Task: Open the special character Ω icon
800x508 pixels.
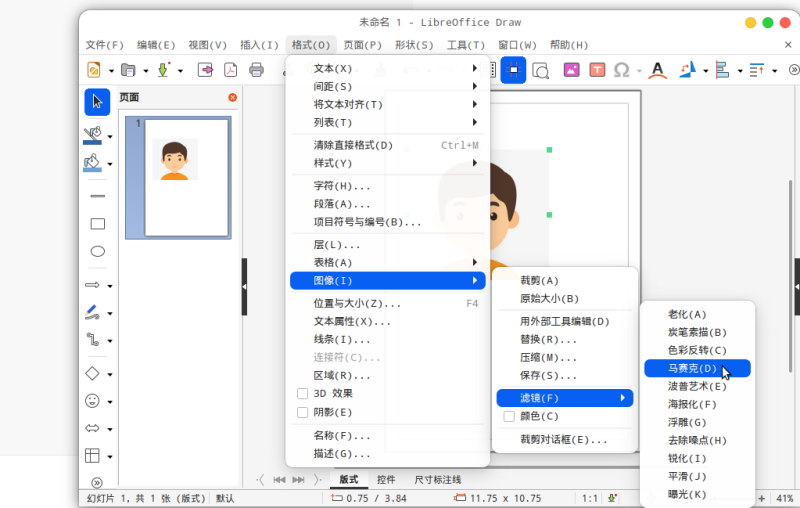Action: click(x=621, y=70)
